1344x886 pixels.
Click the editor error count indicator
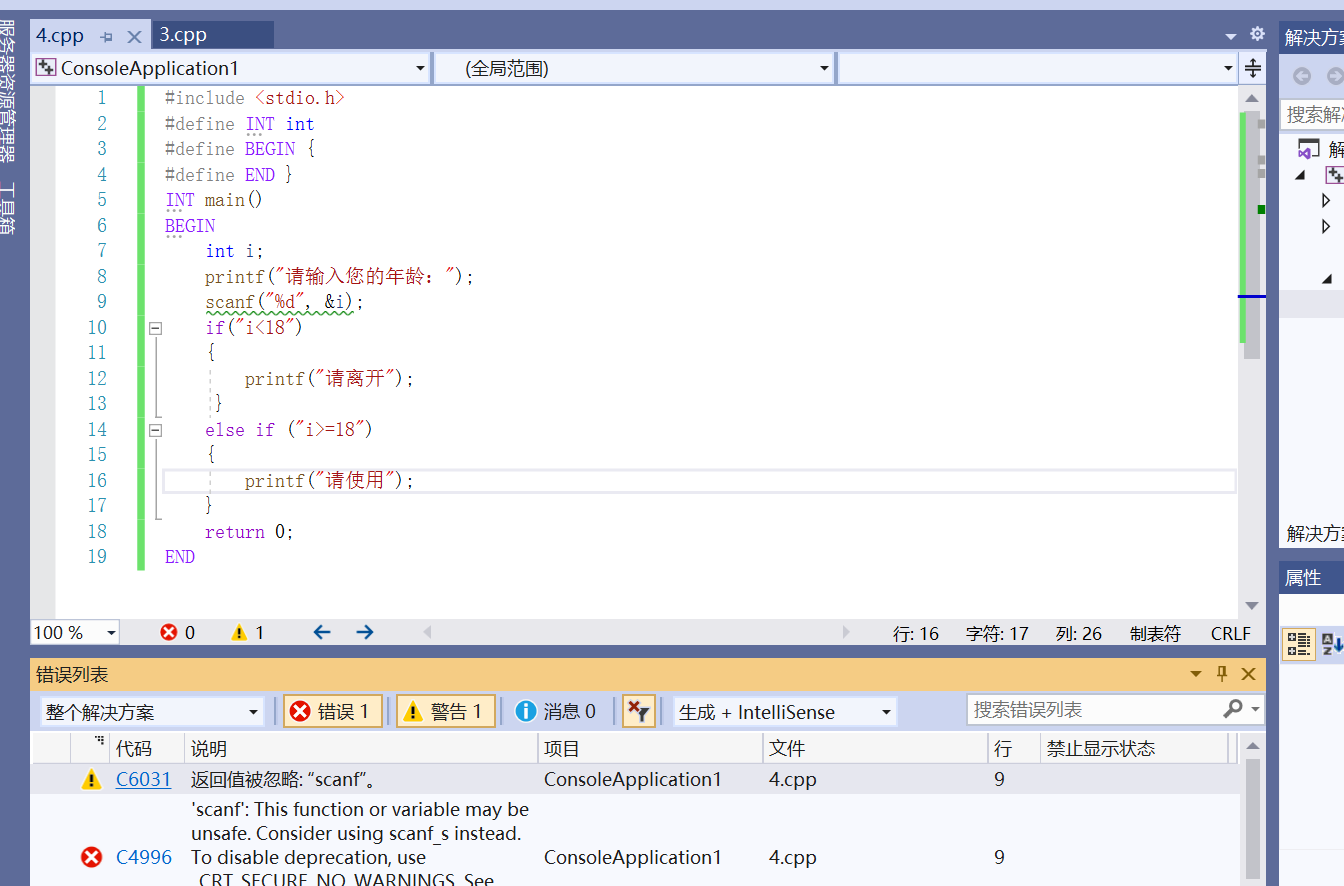coord(178,632)
